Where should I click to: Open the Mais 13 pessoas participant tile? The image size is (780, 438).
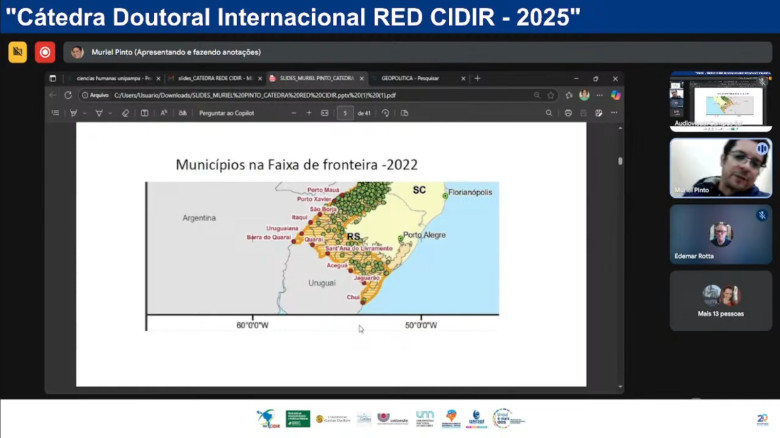[x=720, y=300]
